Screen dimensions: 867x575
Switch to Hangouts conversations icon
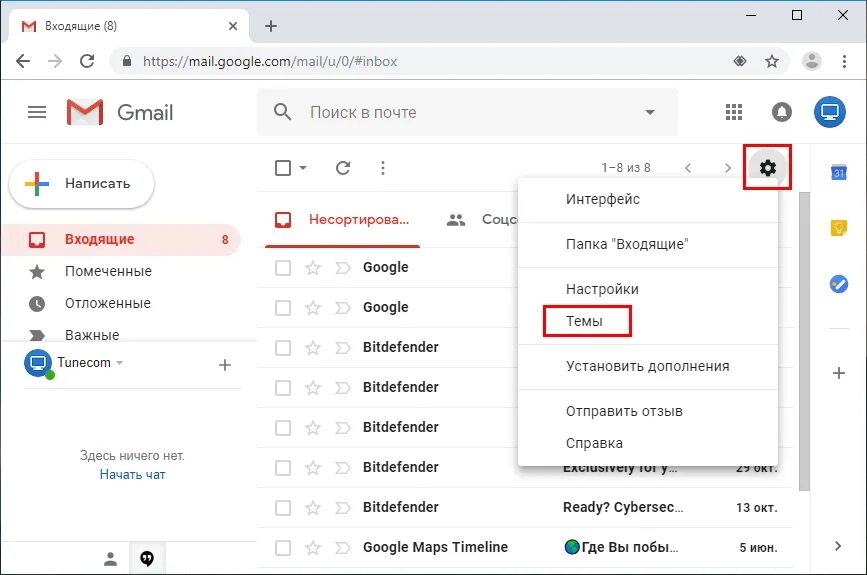pos(147,558)
